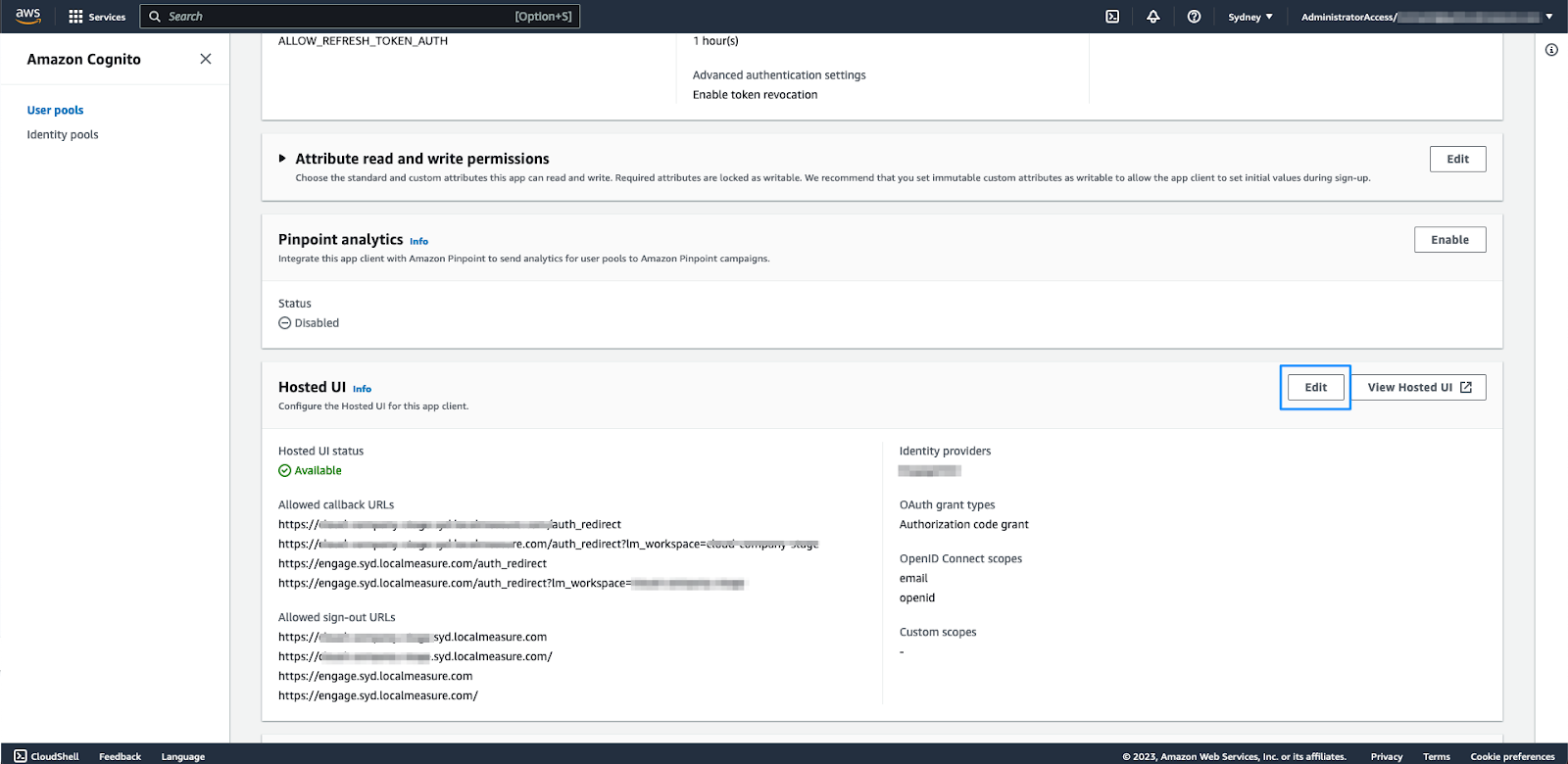Click the 'email' OpenID scope
Viewport: 1568px width, 764px height.
click(x=913, y=579)
